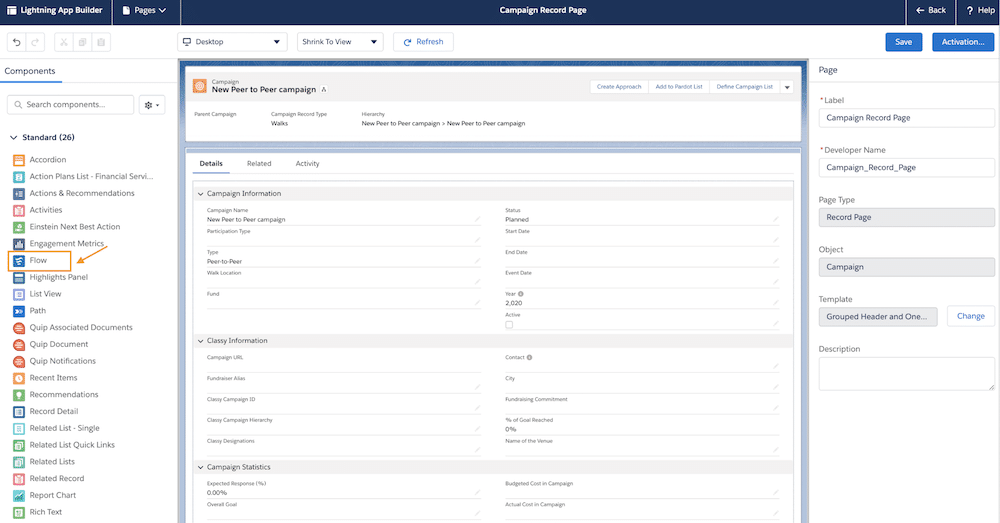Open the Help link

(980, 10)
